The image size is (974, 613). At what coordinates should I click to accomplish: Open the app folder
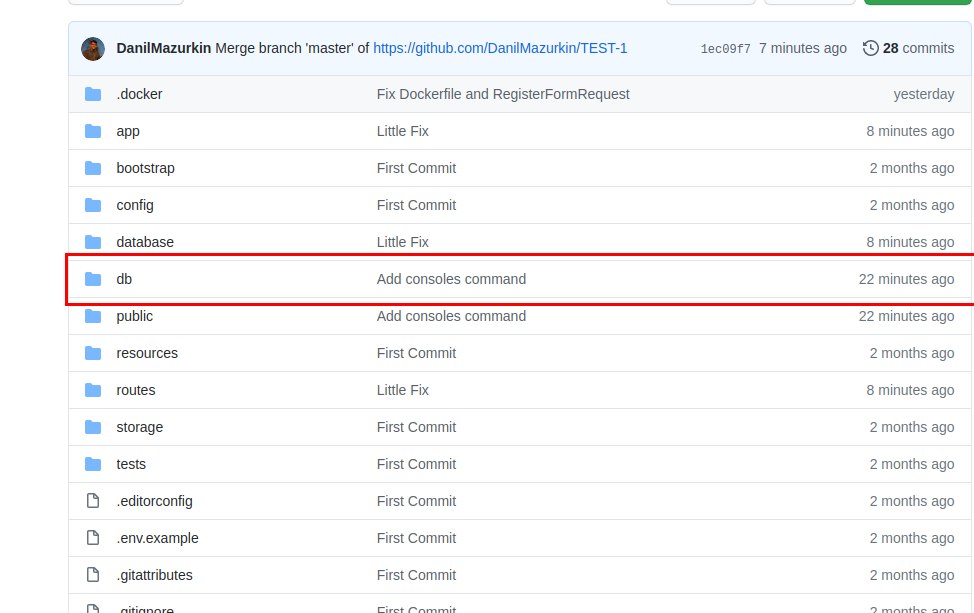pyautogui.click(x=128, y=131)
